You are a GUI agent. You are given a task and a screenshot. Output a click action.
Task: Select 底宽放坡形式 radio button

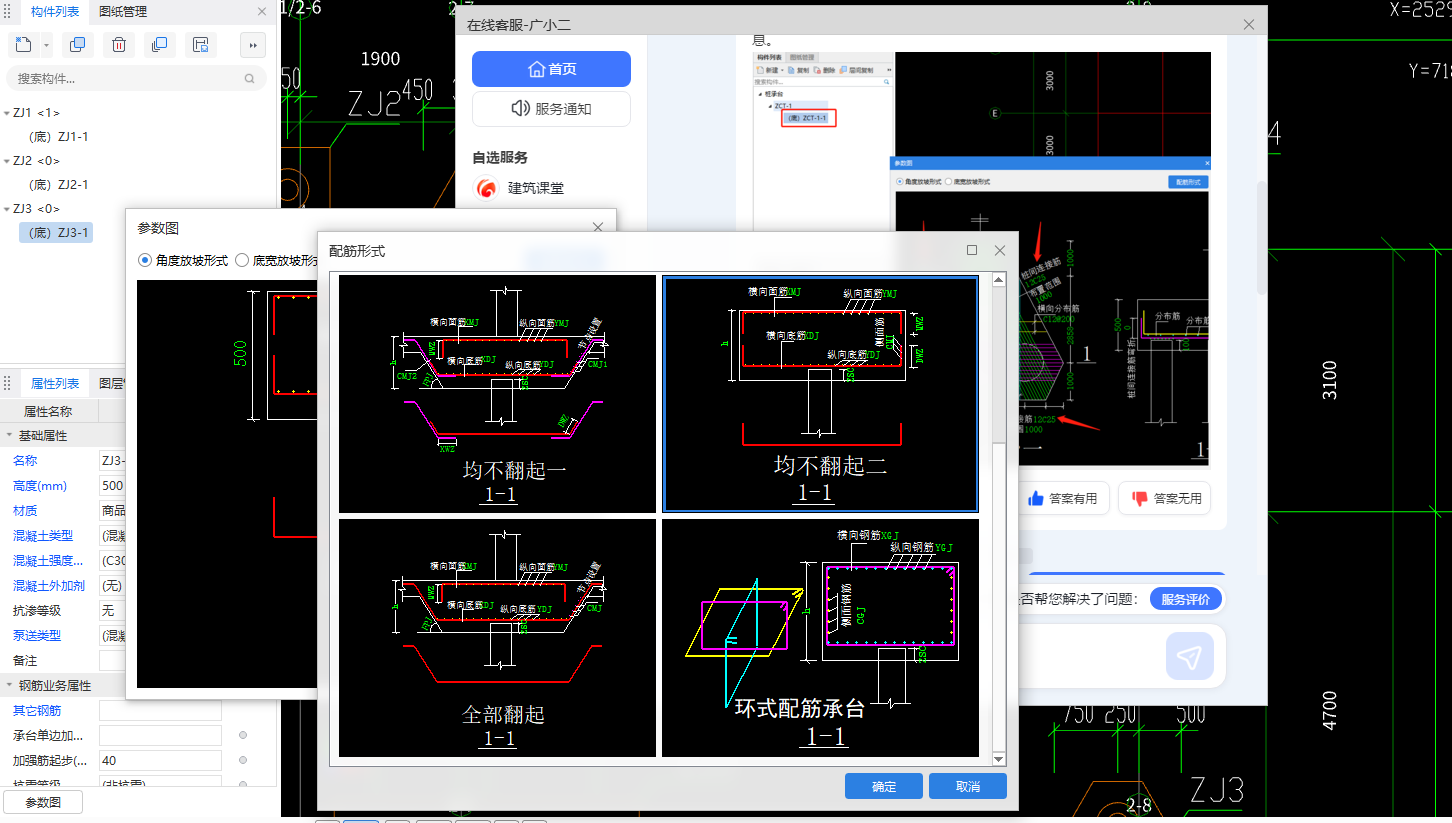point(241,260)
